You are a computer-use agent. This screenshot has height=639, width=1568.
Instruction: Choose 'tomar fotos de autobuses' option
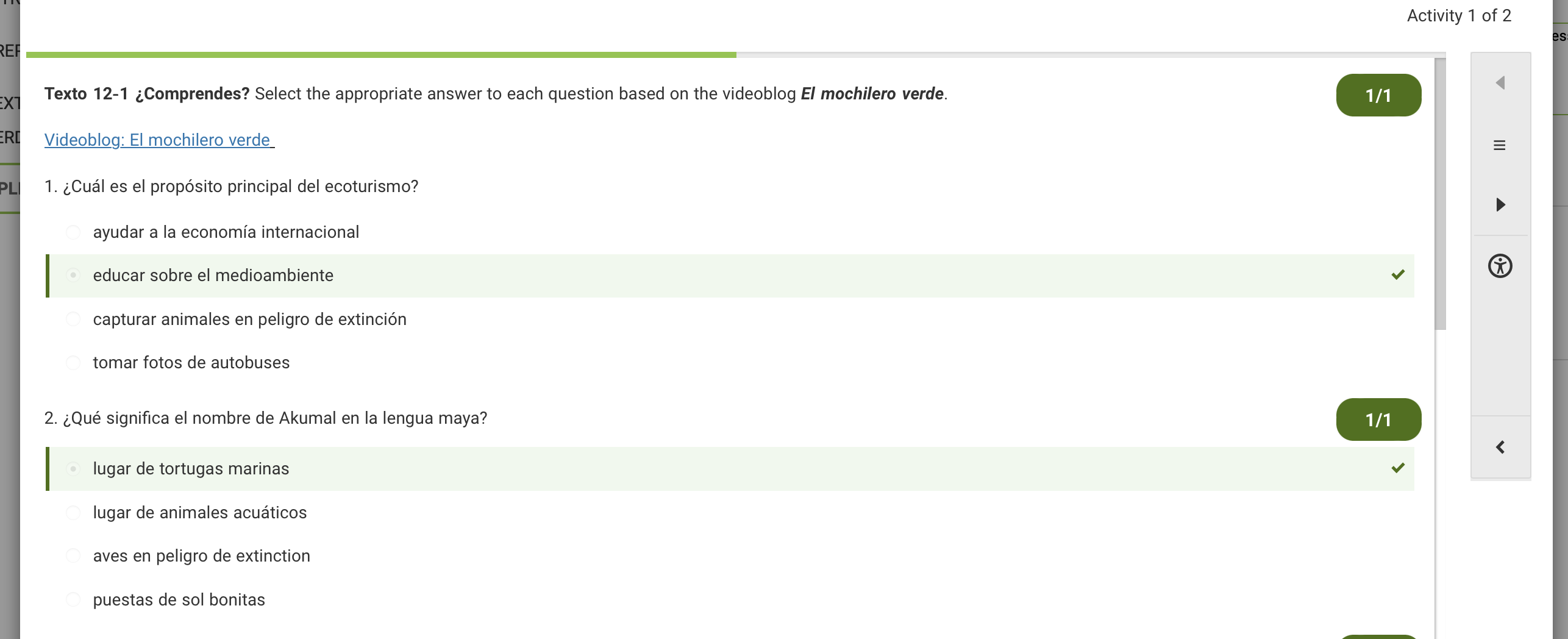pyautogui.click(x=73, y=363)
